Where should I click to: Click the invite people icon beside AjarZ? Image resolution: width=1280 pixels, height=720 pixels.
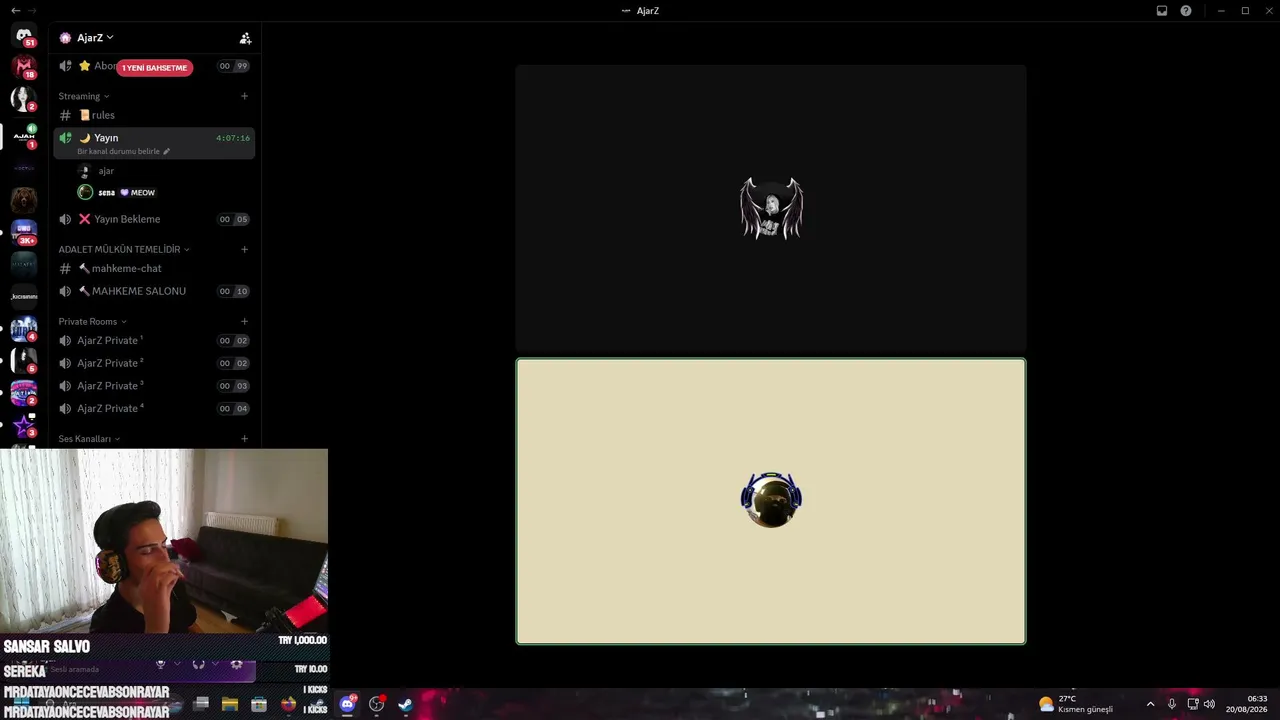point(245,38)
